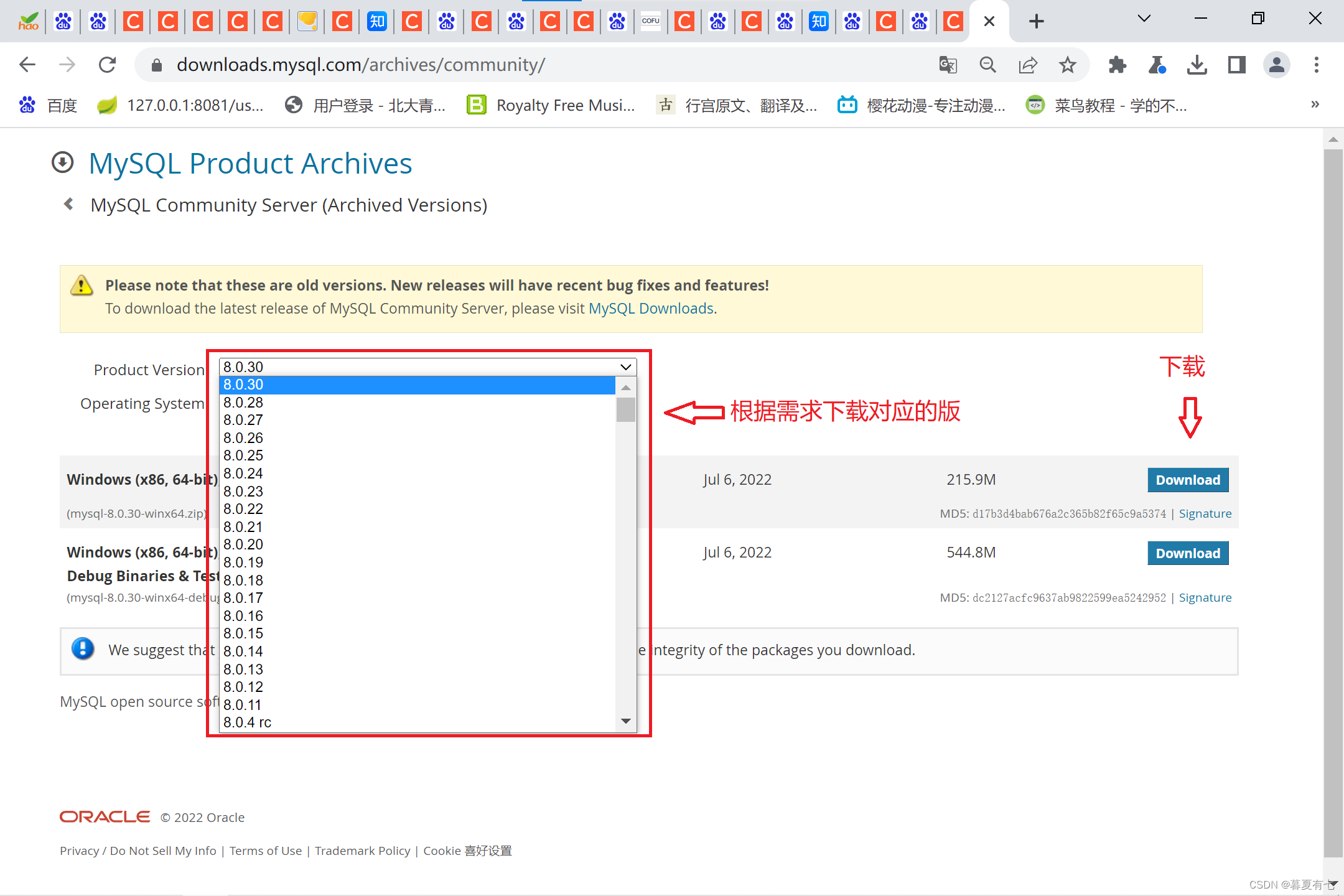Image resolution: width=1344 pixels, height=896 pixels.
Task: Bookmark this page with the star icon
Action: pyautogui.click(x=1068, y=65)
